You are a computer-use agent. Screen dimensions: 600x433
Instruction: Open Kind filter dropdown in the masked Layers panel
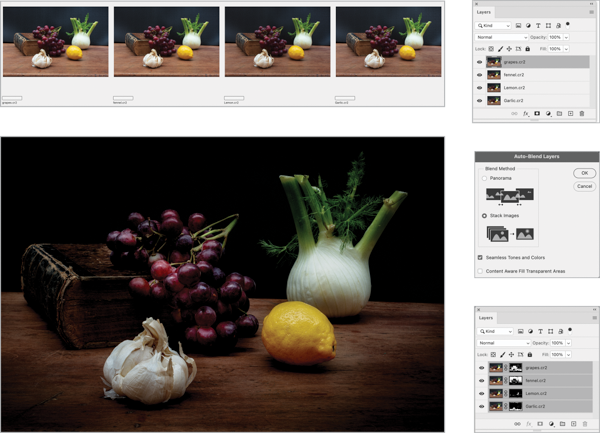pos(495,331)
